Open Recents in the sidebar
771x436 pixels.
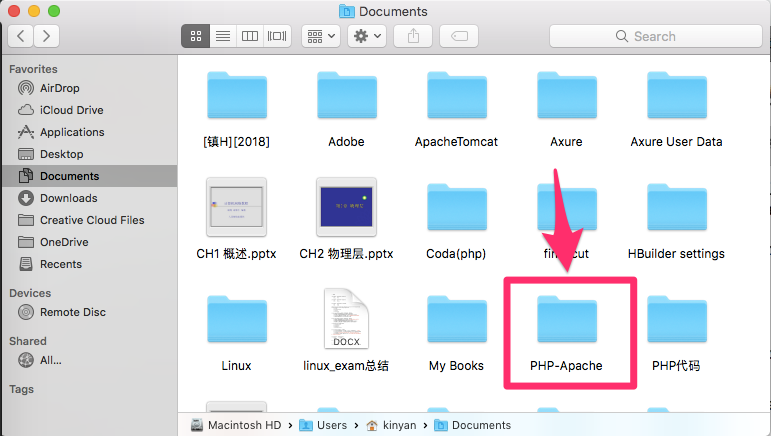click(x=89, y=264)
